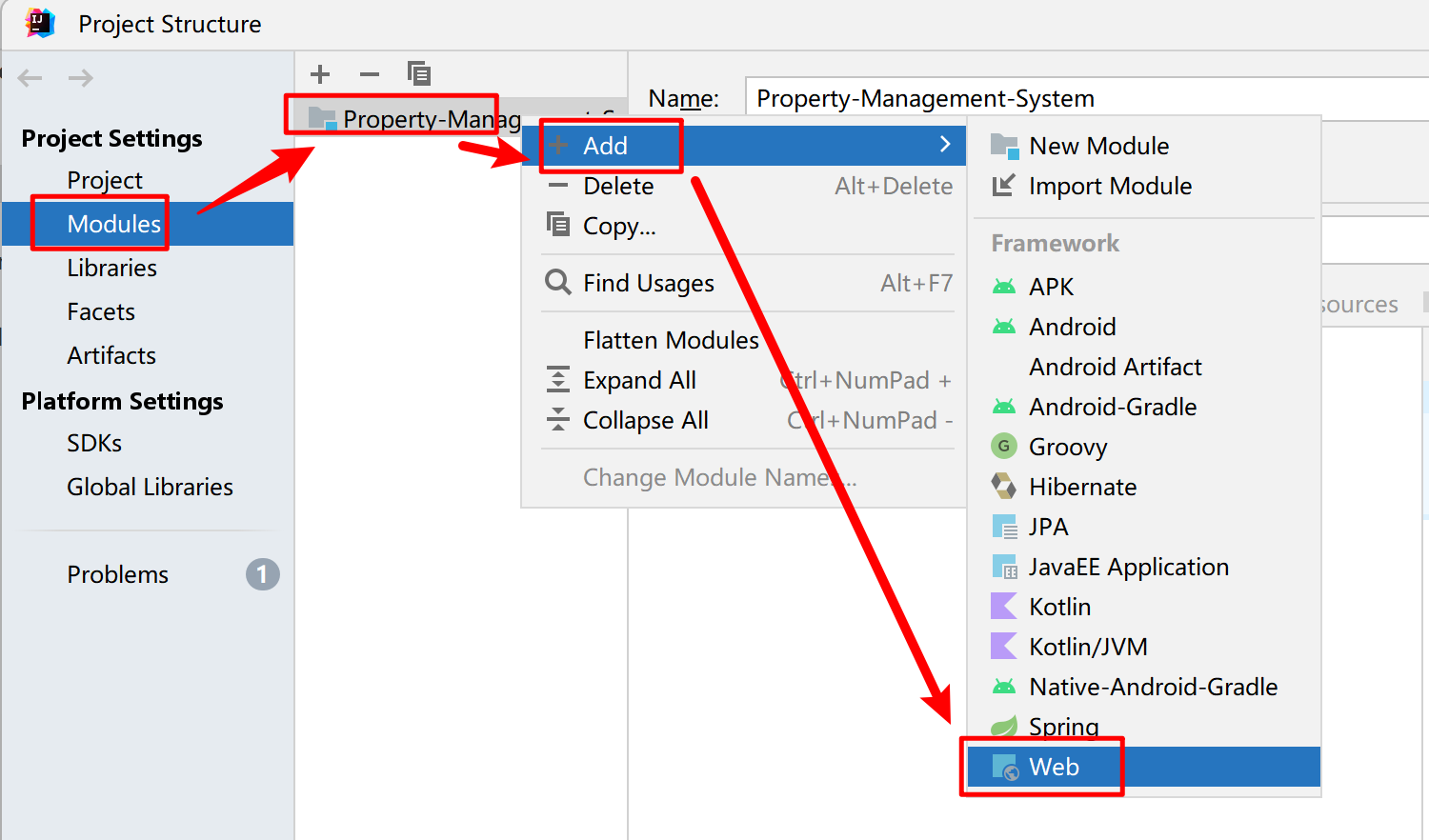Open the Project settings page

coord(105,180)
